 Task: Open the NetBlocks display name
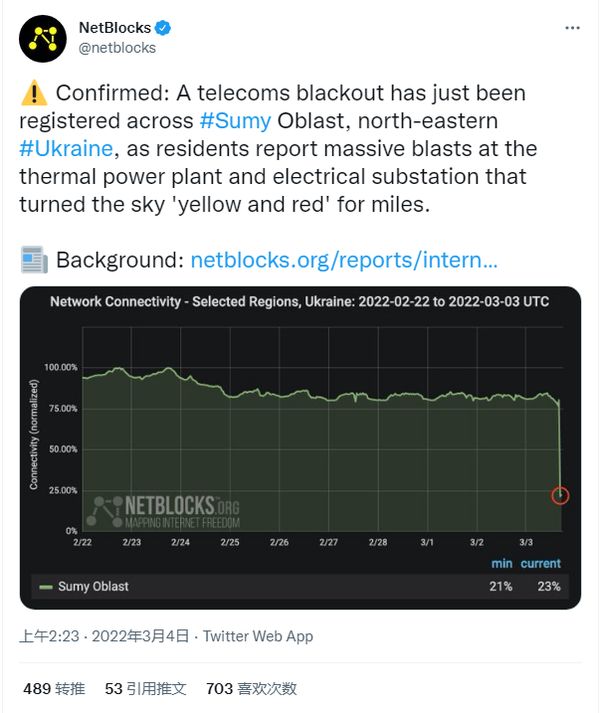(x=114, y=28)
